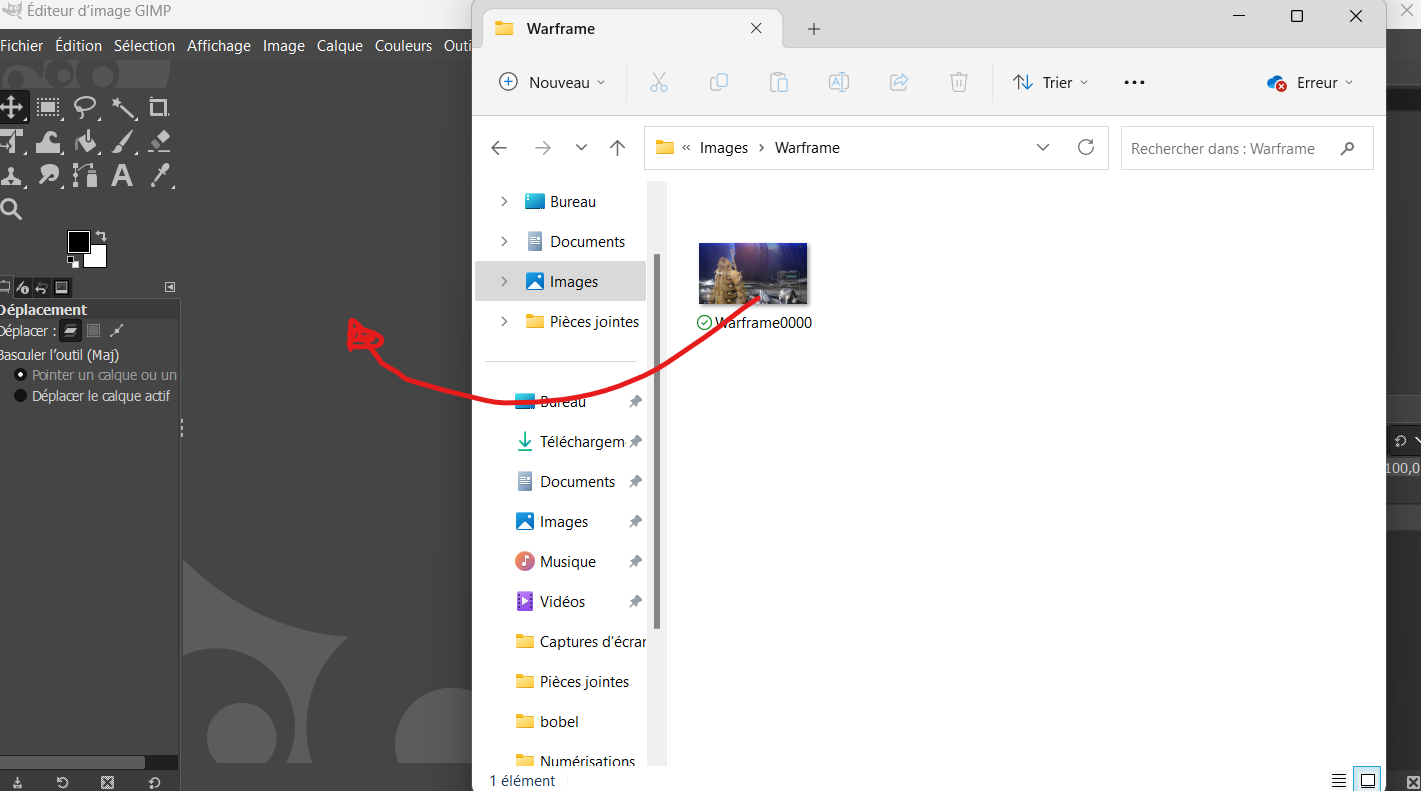Expand the Pièces jointes tree node
Screen dimensions: 1421x791
click(x=503, y=321)
